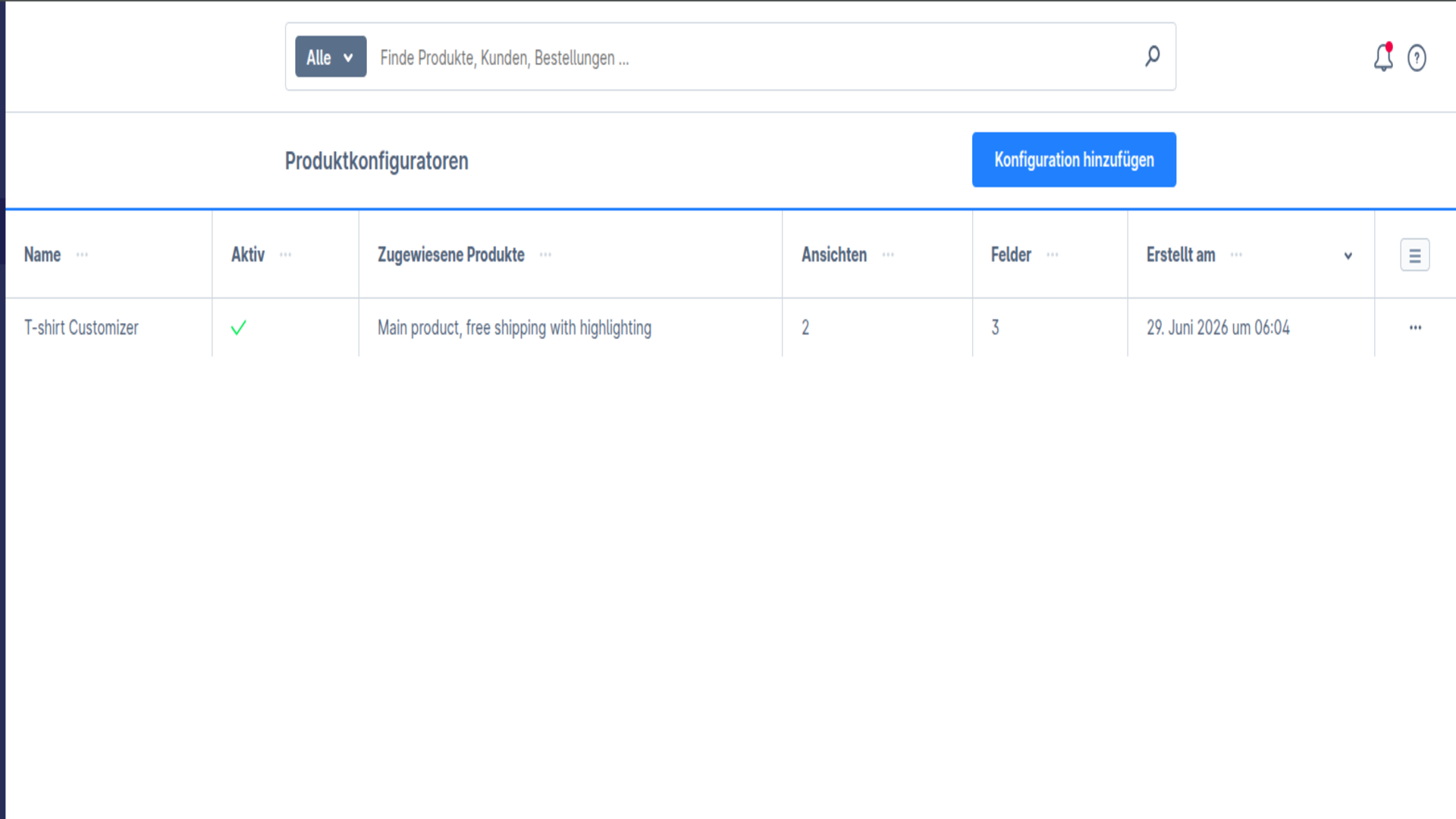This screenshot has height=819, width=1456.
Task: Open Zugewiesene Produkte column options dots
Action: [x=545, y=255]
